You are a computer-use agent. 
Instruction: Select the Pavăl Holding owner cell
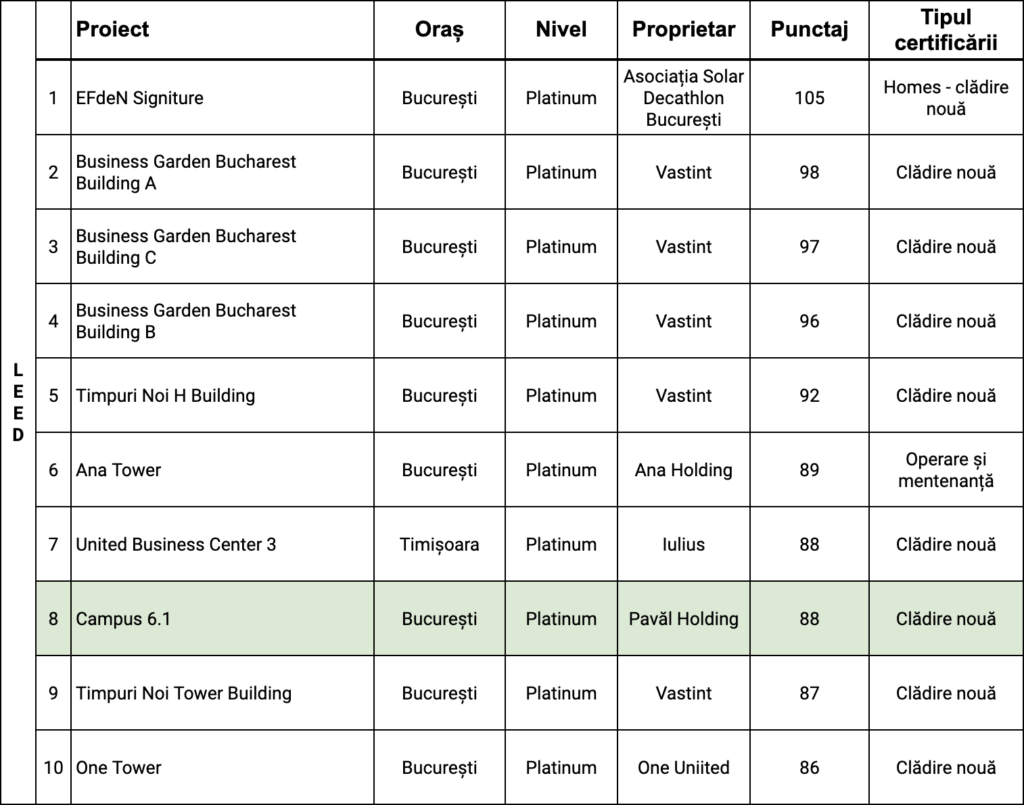683,619
